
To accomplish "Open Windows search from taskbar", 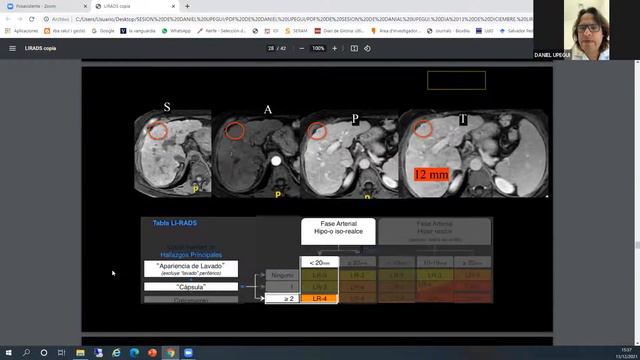I will [x=26, y=353].
